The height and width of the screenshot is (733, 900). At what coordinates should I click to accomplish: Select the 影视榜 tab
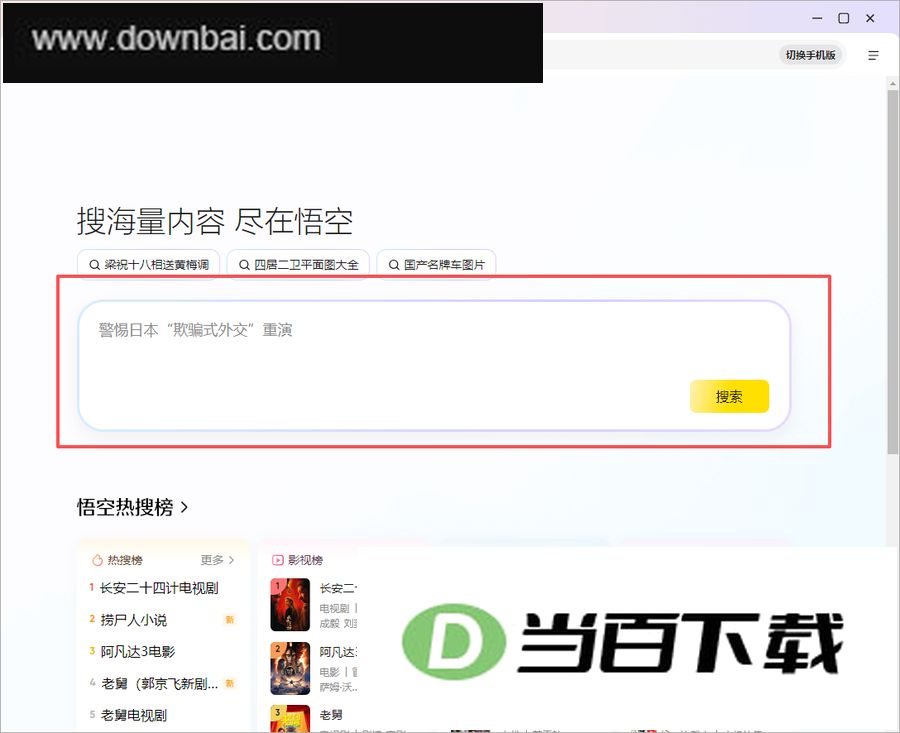297,560
